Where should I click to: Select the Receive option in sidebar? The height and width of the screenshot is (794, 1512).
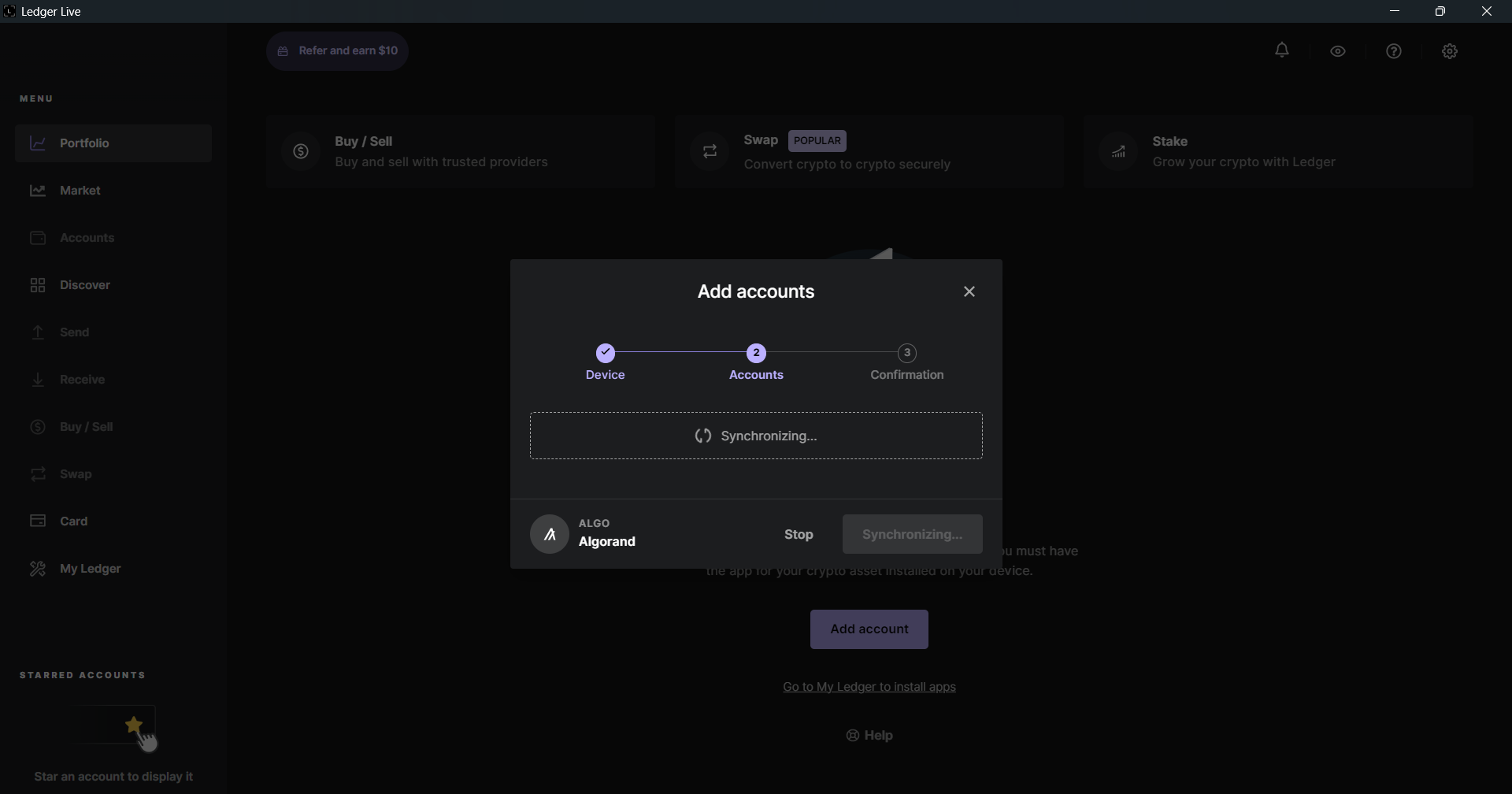point(83,379)
